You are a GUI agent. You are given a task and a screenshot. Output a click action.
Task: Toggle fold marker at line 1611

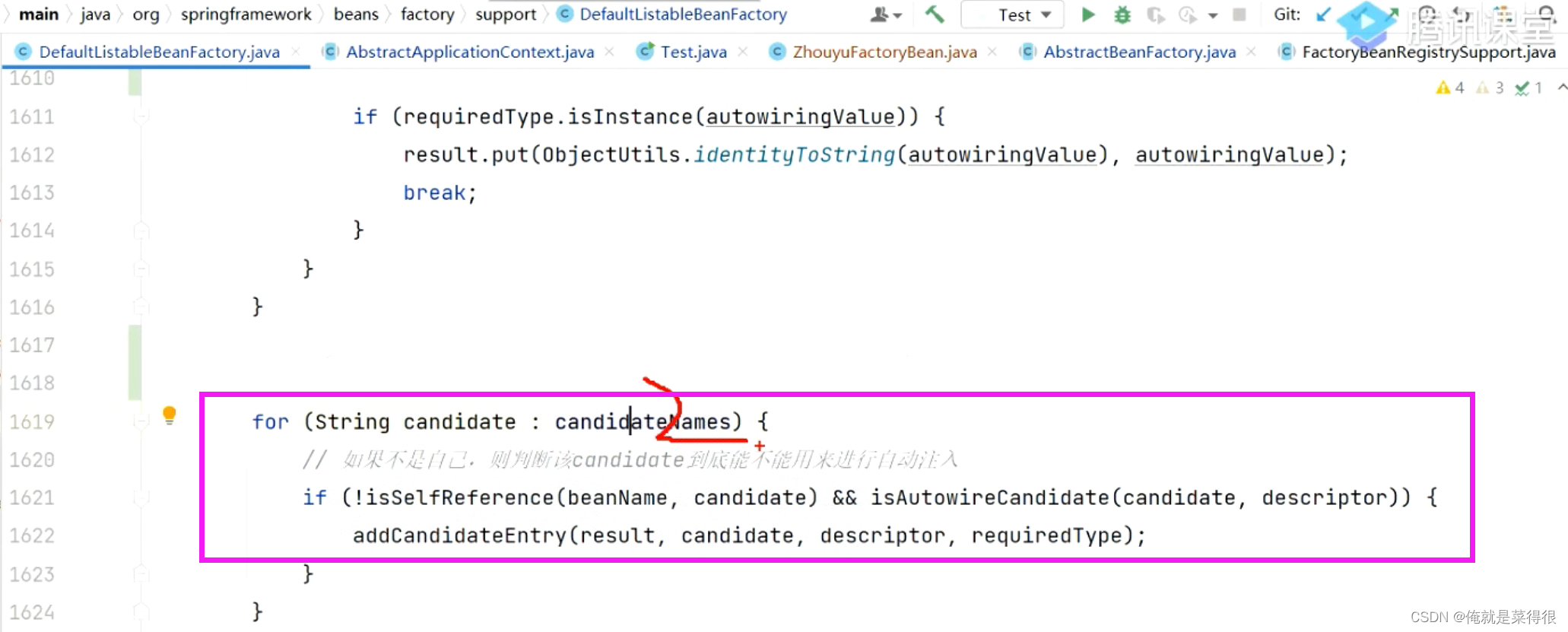point(141,116)
